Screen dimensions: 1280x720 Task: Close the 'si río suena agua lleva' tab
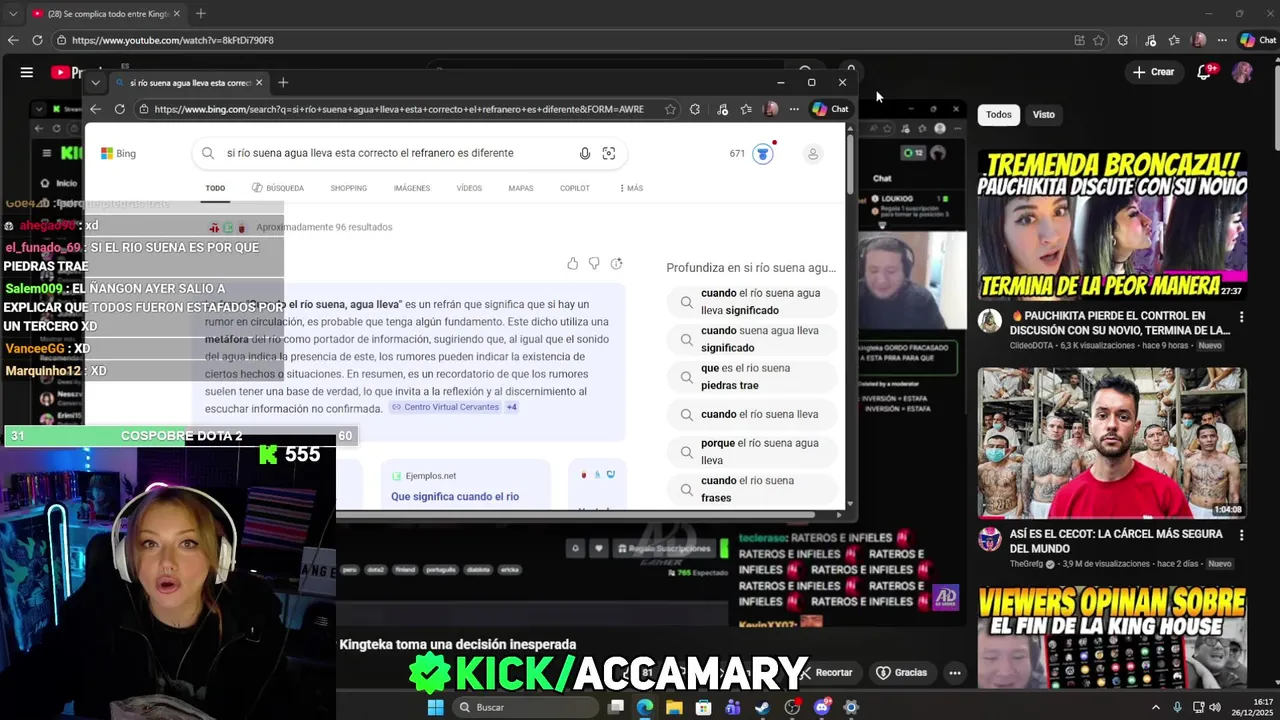[x=259, y=83]
